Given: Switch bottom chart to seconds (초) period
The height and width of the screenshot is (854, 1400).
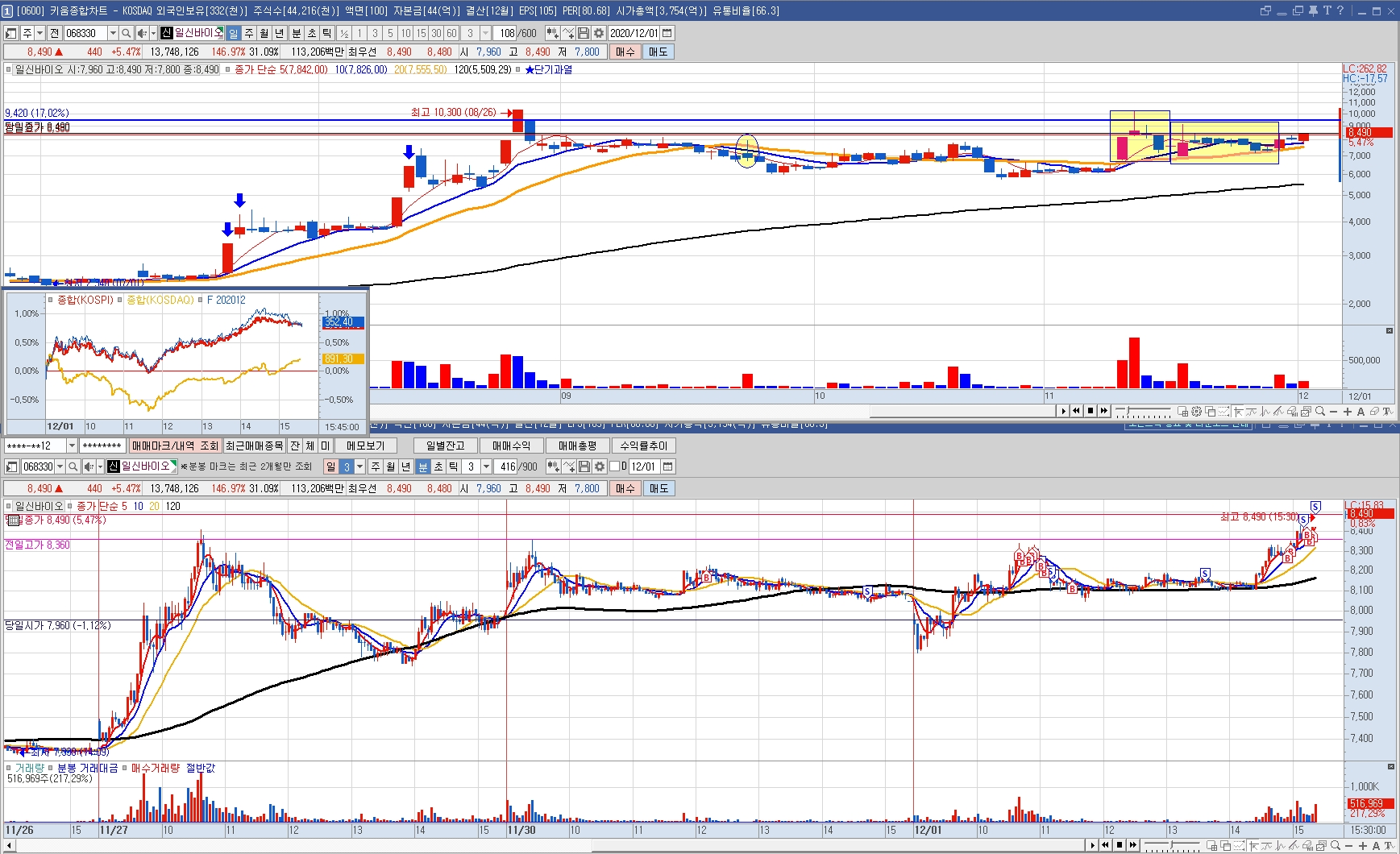Looking at the screenshot, I should 438,466.
